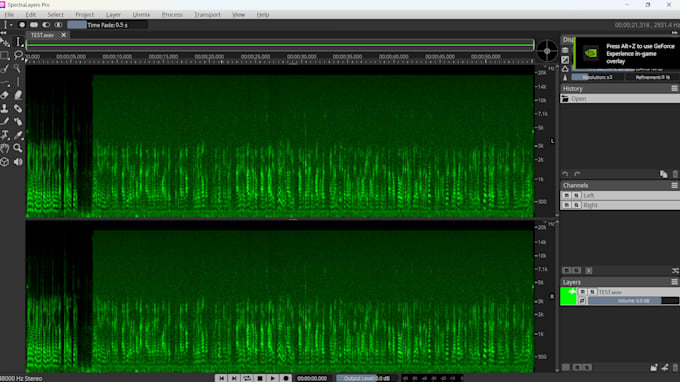Screen dimensions: 680x382
Task: Enable loop playback in transport
Action: [x=247, y=378]
